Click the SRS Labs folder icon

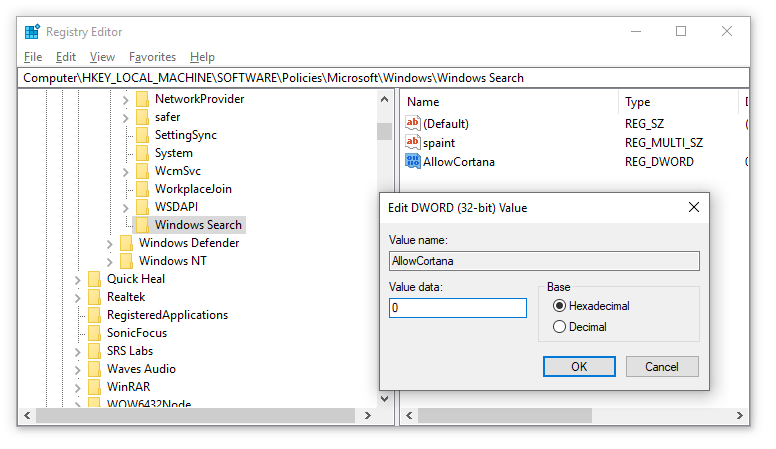click(95, 351)
